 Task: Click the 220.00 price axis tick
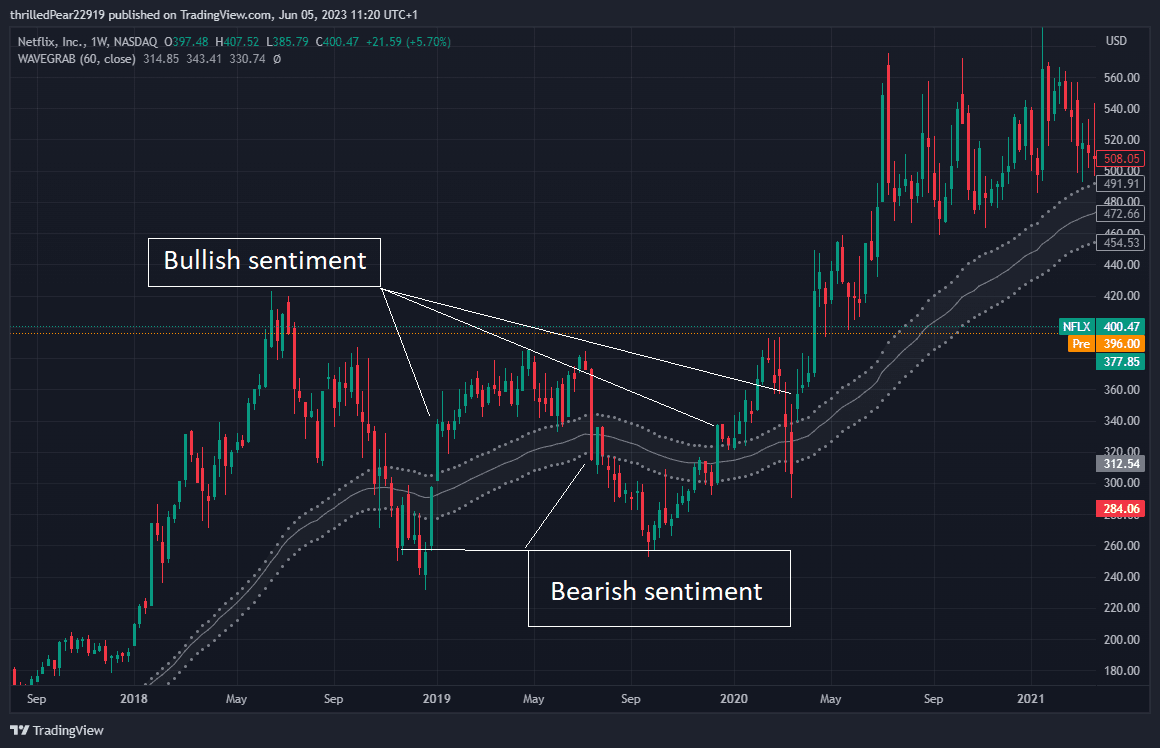tap(1122, 608)
